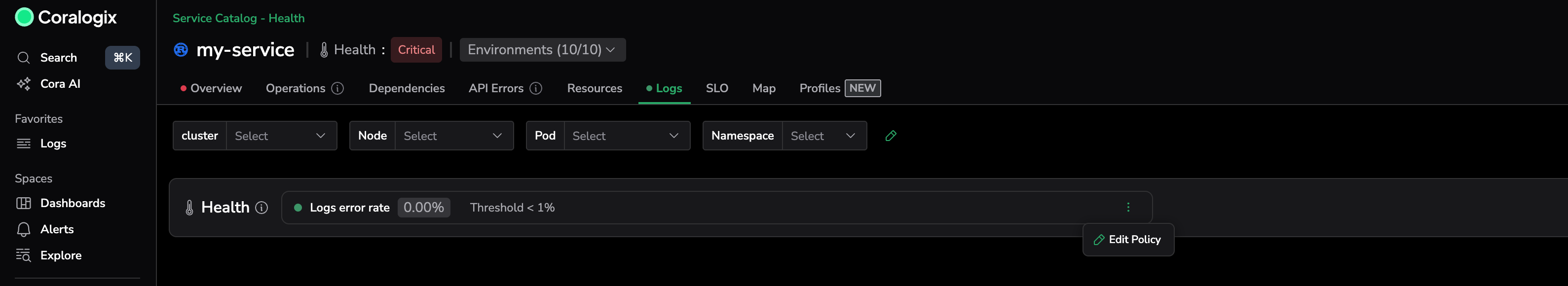Open the Alerts bell item
The height and width of the screenshot is (286, 1568).
(57, 229)
